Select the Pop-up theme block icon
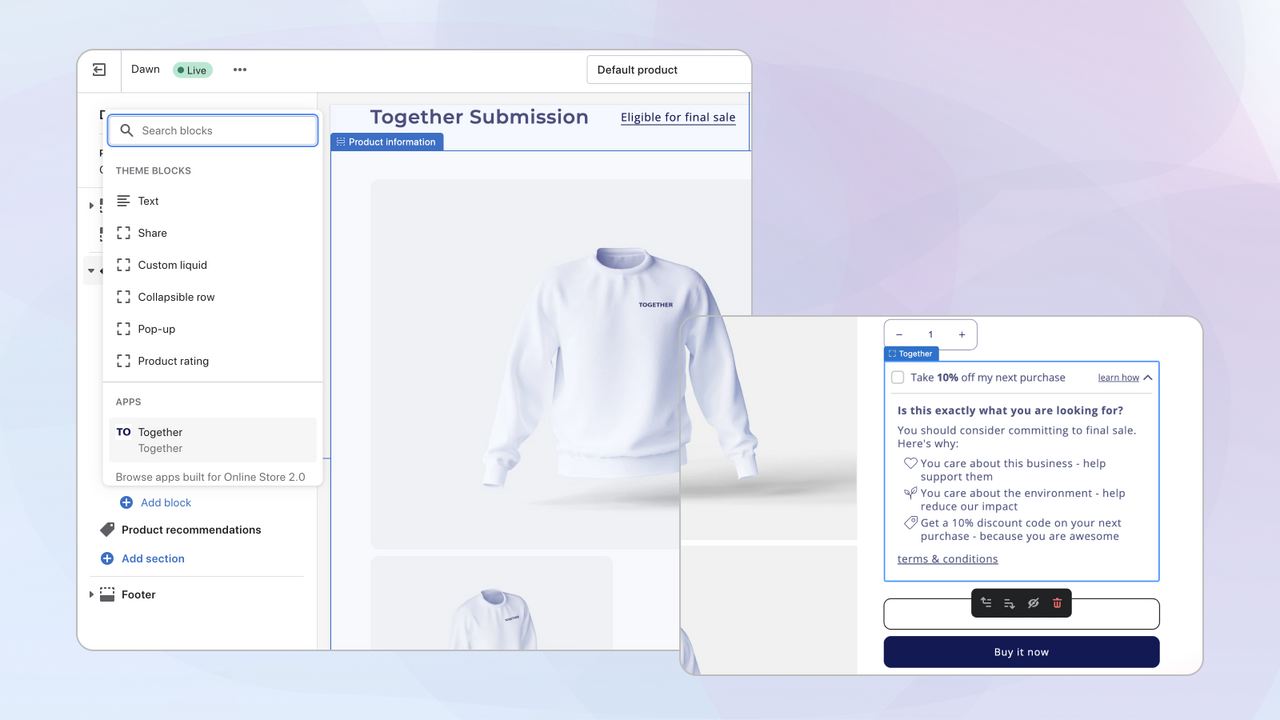The height and width of the screenshot is (720, 1280). (x=123, y=329)
